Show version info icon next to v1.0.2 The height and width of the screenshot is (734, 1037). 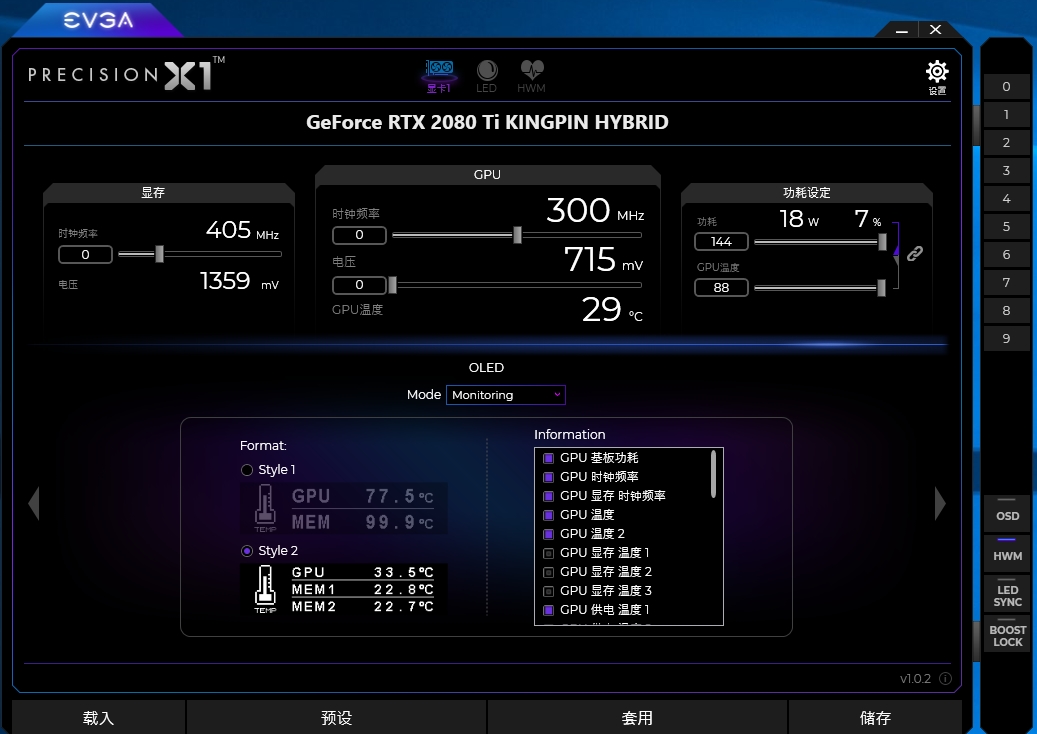(946, 678)
